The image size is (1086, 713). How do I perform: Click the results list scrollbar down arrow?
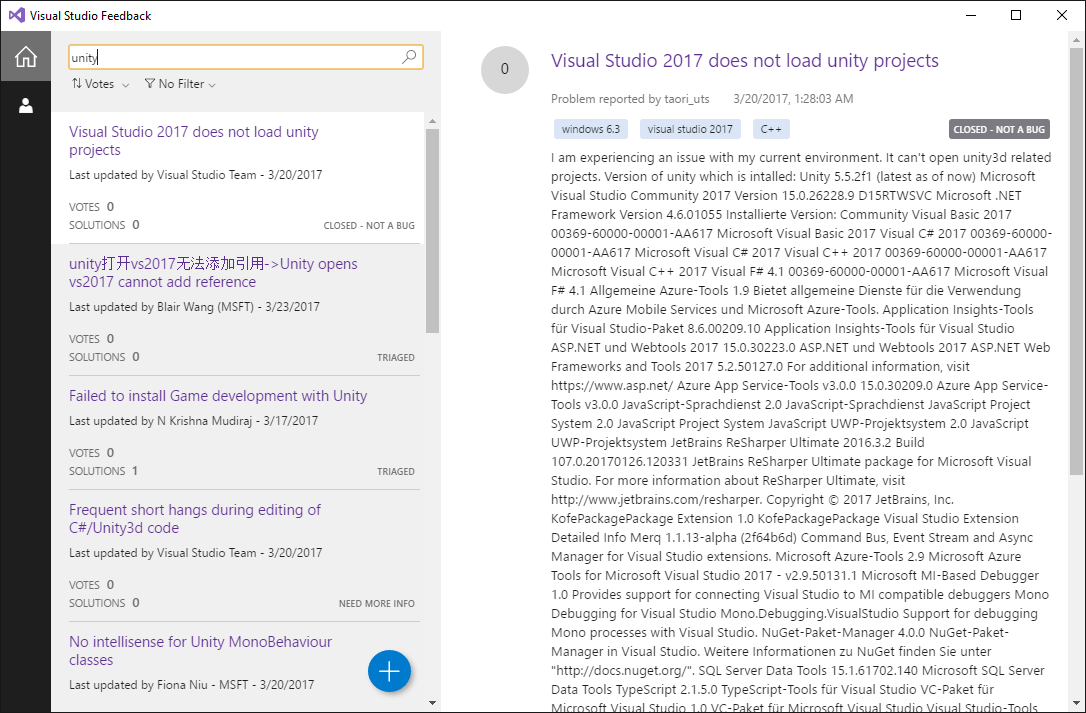pos(432,702)
